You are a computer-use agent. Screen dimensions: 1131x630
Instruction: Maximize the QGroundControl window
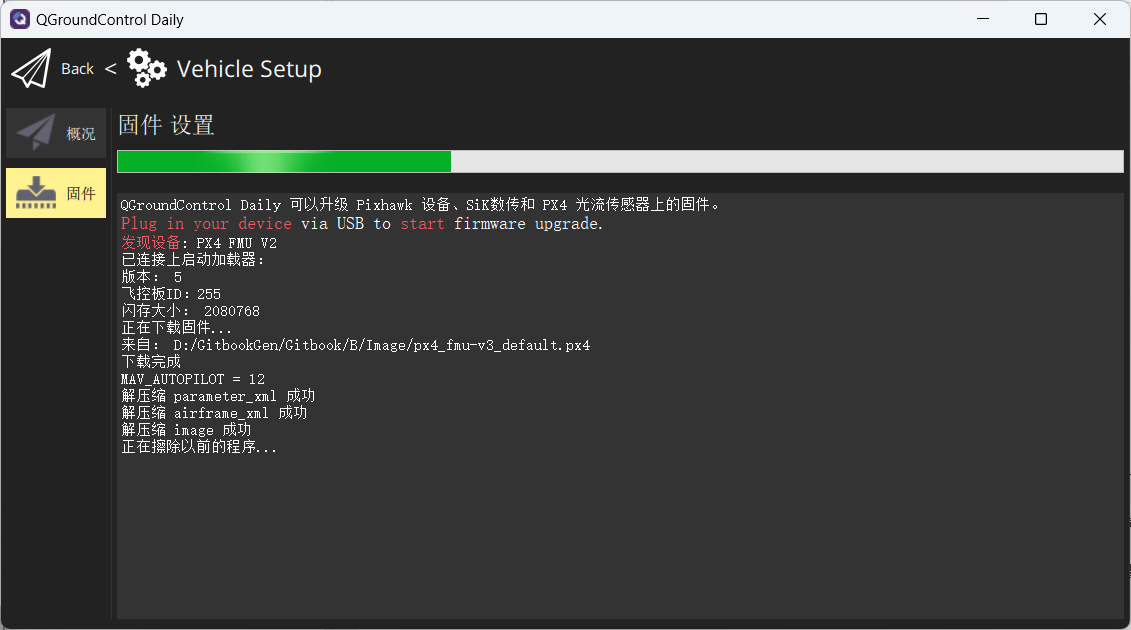pyautogui.click(x=1041, y=19)
